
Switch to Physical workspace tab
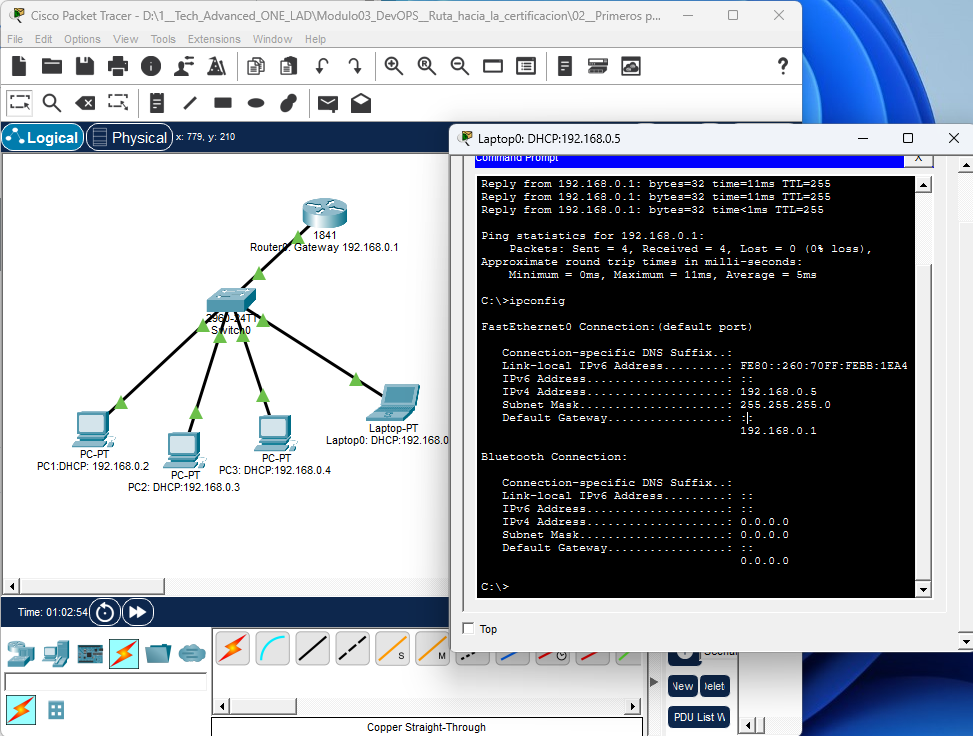(130, 137)
